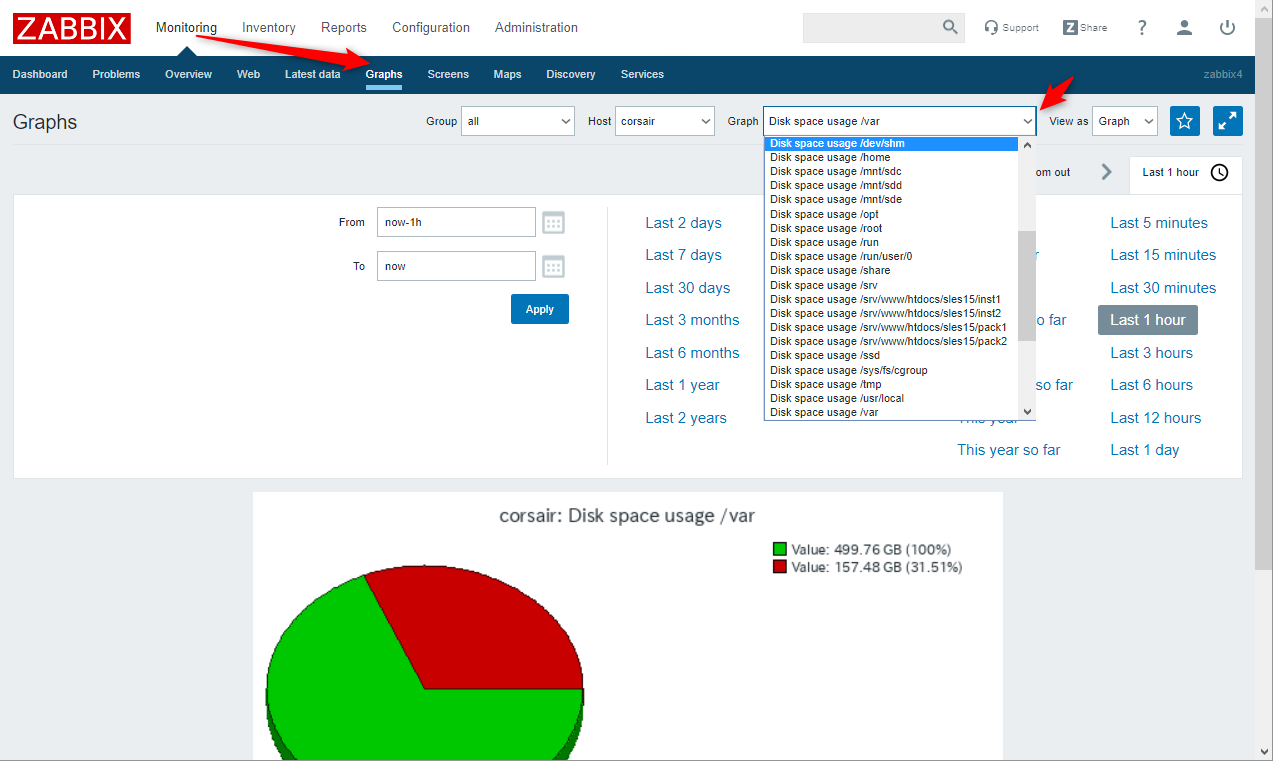Click the Apply button
This screenshot has width=1273, height=761.
pos(540,309)
